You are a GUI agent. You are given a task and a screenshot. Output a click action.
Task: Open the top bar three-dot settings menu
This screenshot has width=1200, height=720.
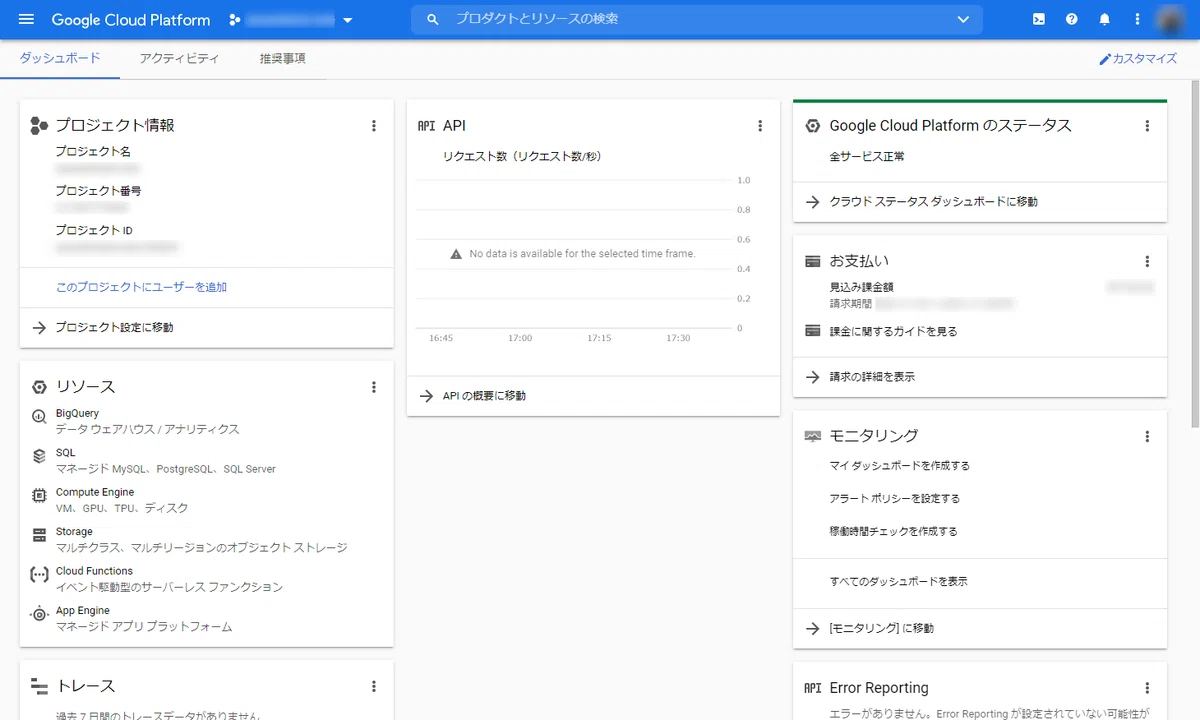pyautogui.click(x=1137, y=19)
